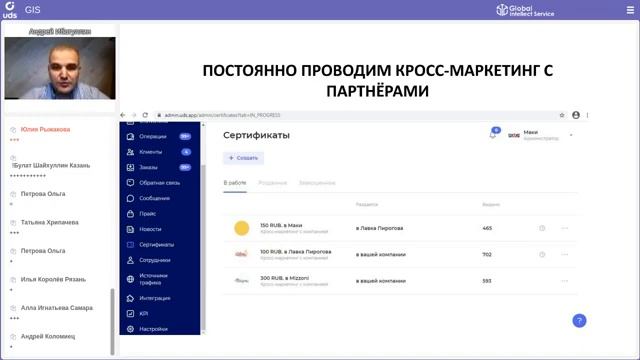Click the Новости sidebar icon
The image size is (640, 360).
[x=130, y=229]
